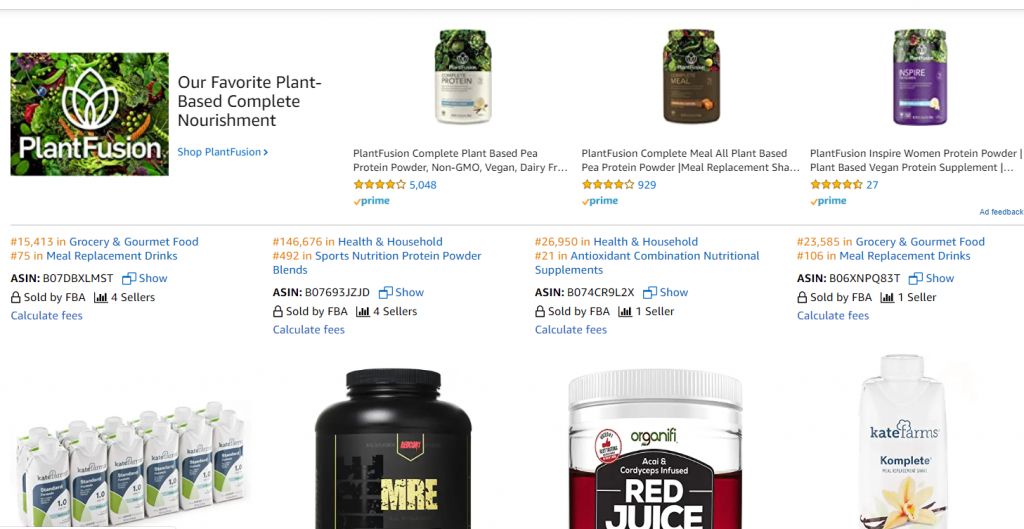Viewport: 1024px width, 529px height.
Task: Open the Meal Replacement Drinks #75 category link
Action: [x=112, y=256]
